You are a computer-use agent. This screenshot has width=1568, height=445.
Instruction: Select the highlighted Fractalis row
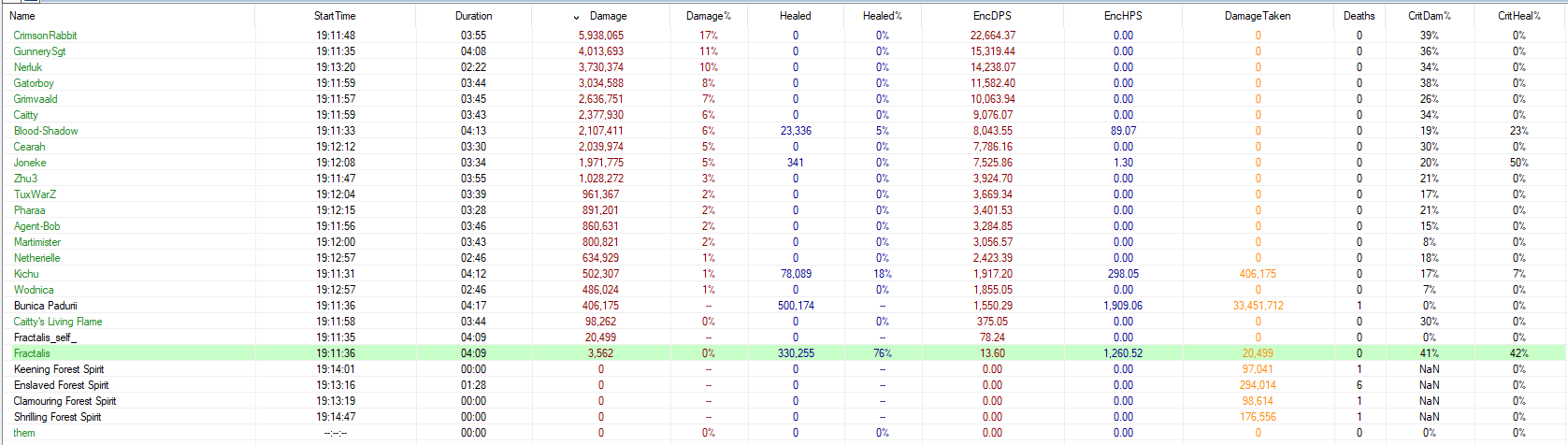click(32, 353)
